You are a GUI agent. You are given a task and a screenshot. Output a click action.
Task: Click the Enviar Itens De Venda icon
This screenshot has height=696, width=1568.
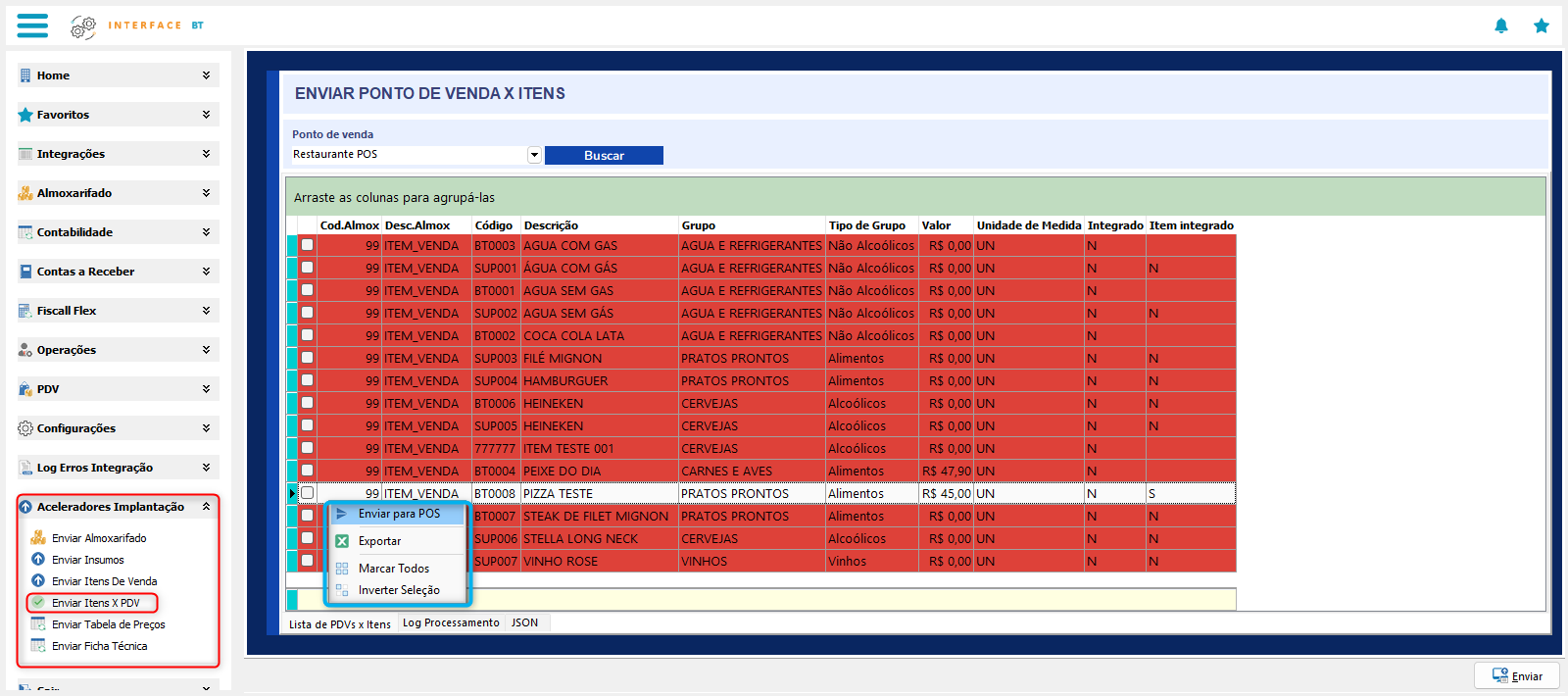(38, 580)
